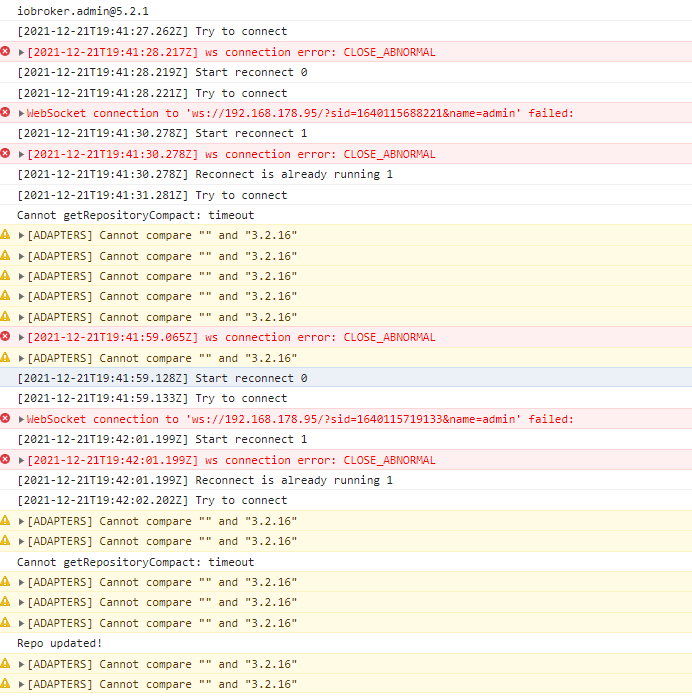Expand the 19:41:28.217Z ws connection error

(x=21, y=52)
